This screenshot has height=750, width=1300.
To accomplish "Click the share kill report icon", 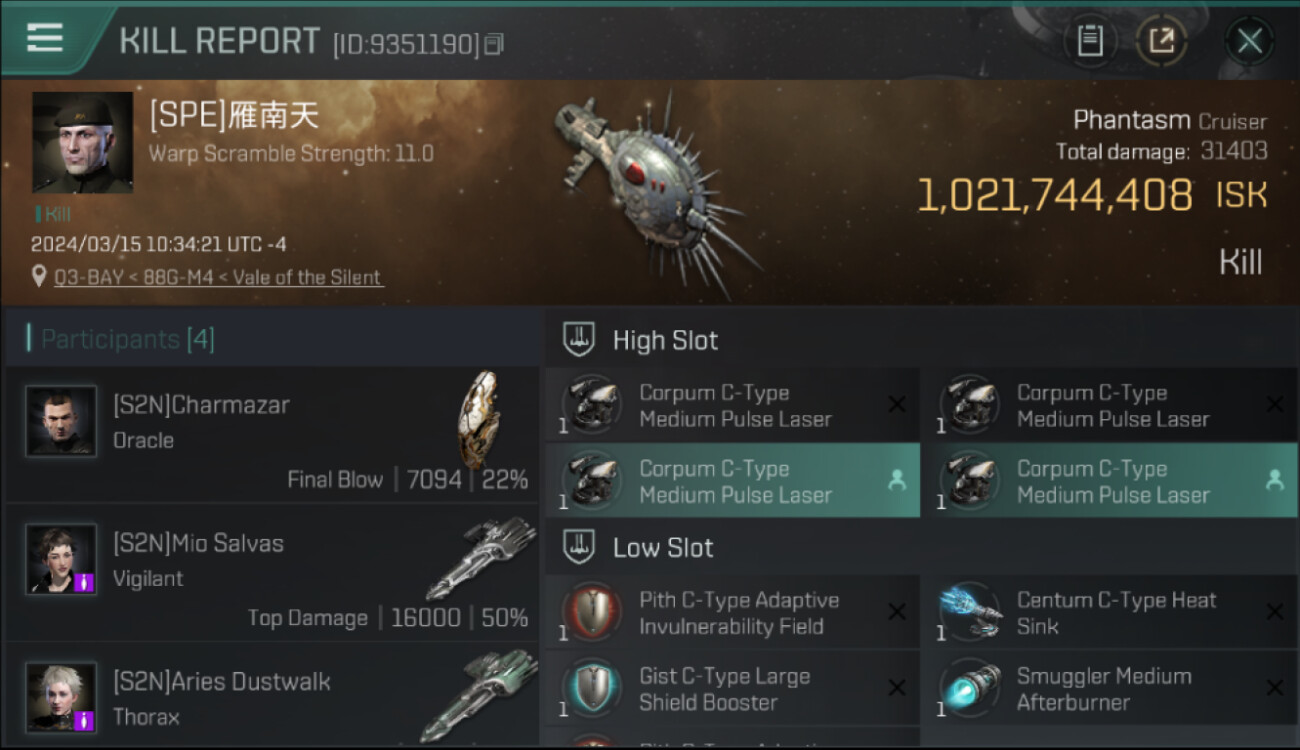I will coord(1161,41).
